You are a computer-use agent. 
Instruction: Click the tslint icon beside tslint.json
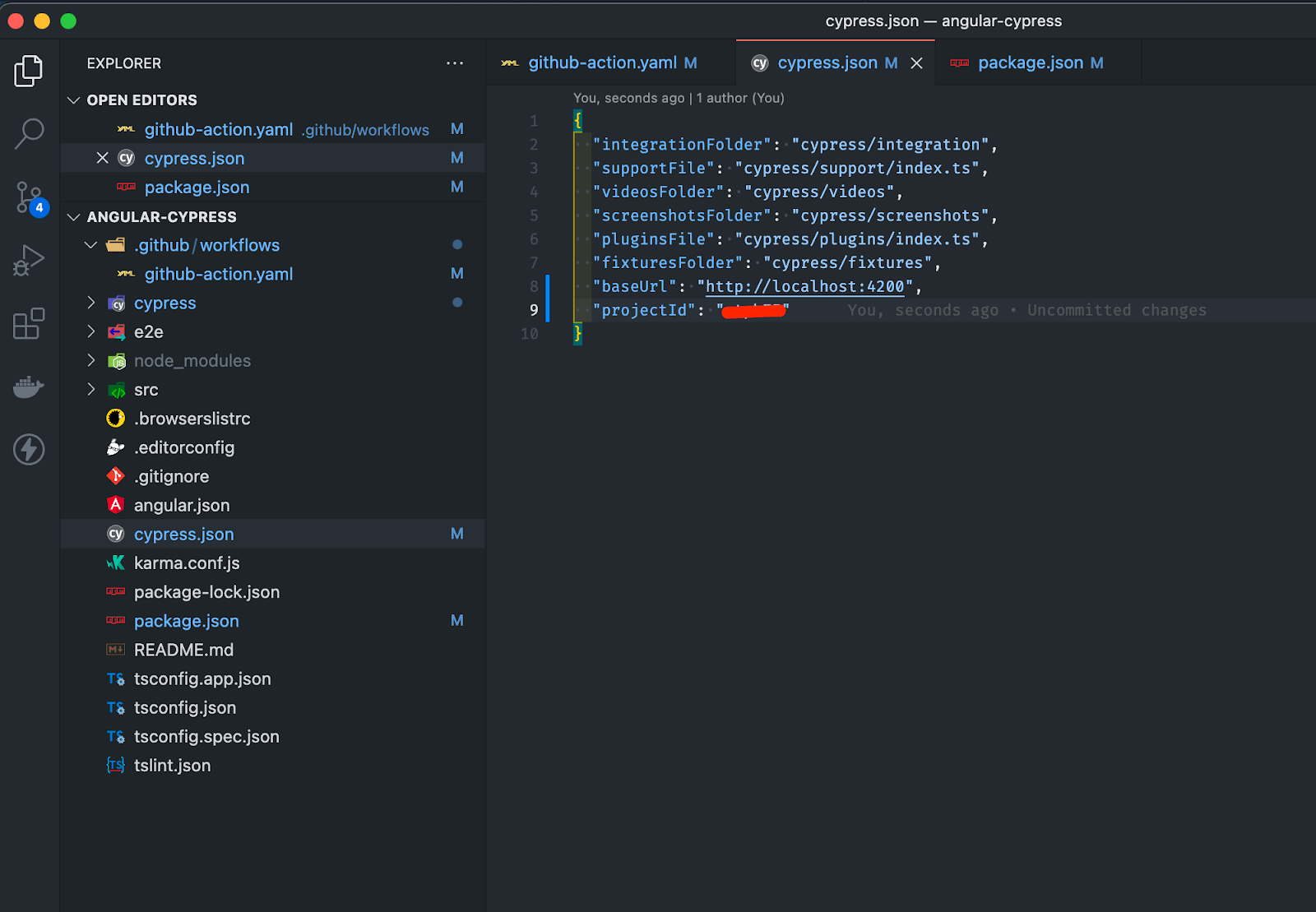pyautogui.click(x=116, y=765)
